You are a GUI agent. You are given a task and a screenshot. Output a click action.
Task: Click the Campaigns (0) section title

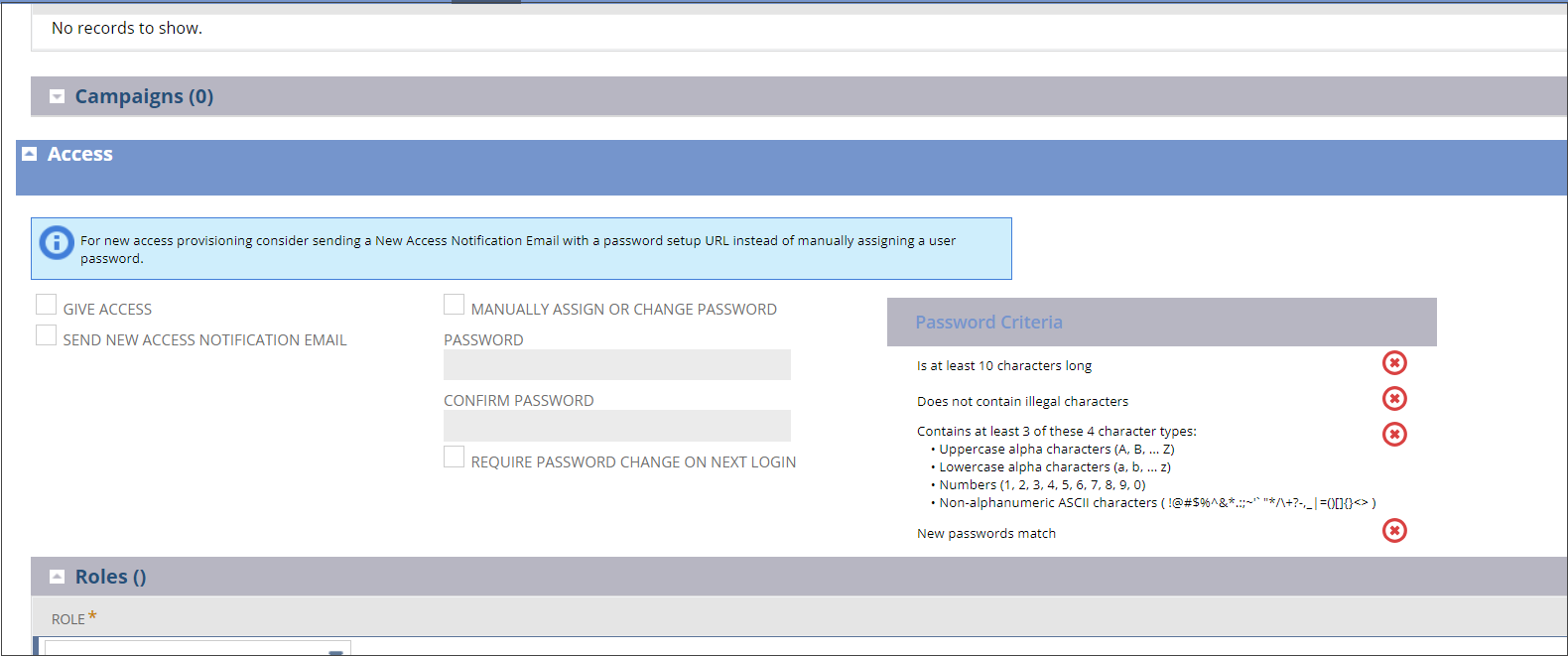coord(144,96)
